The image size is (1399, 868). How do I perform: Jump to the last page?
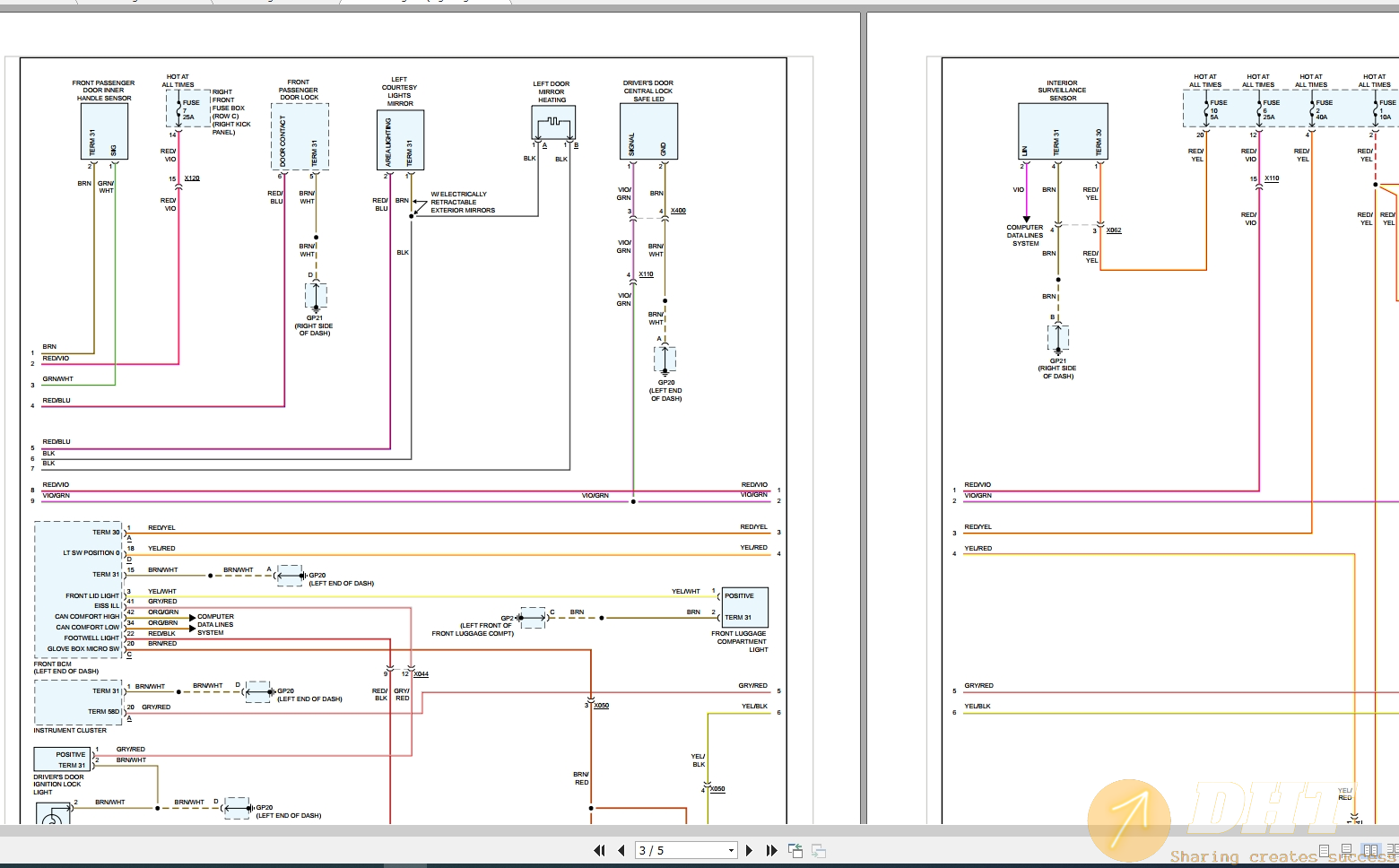pyautogui.click(x=771, y=850)
